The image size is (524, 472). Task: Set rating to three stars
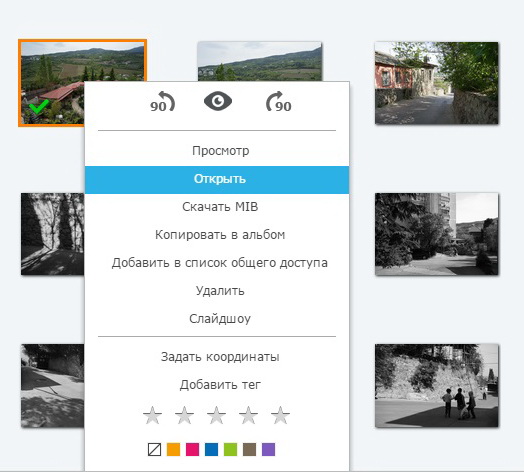pos(217,416)
